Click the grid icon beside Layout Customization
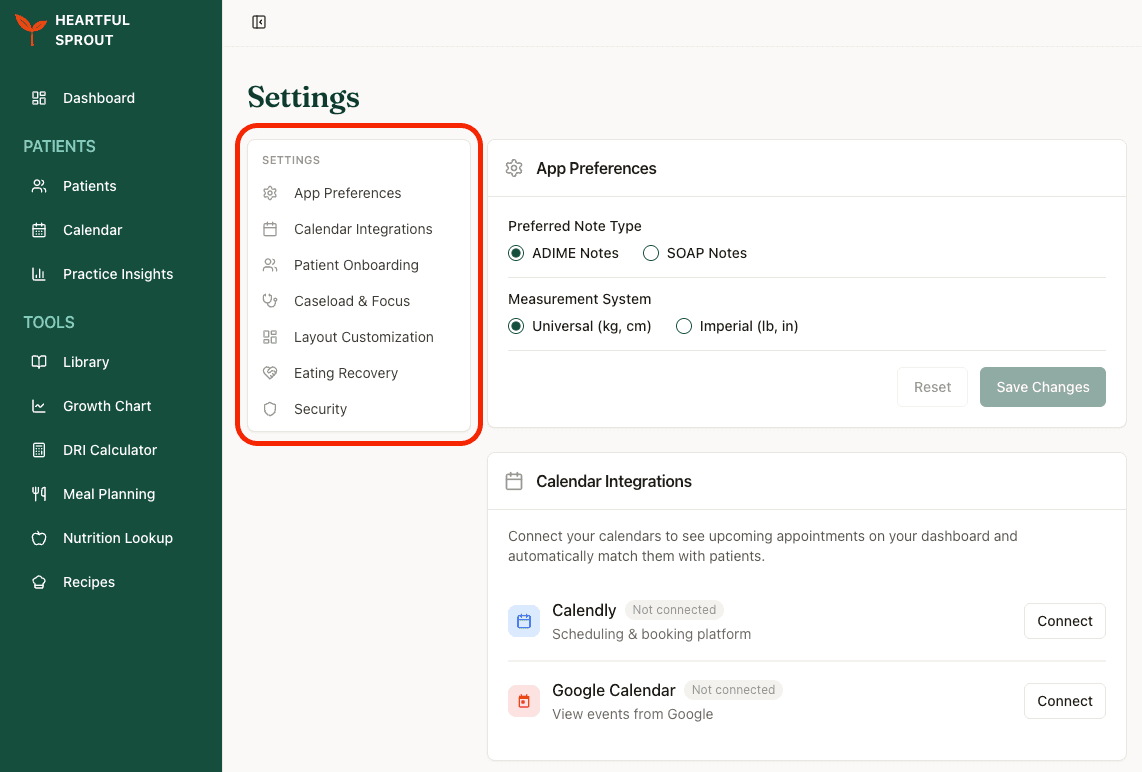Image resolution: width=1142 pixels, height=772 pixels. tap(270, 337)
